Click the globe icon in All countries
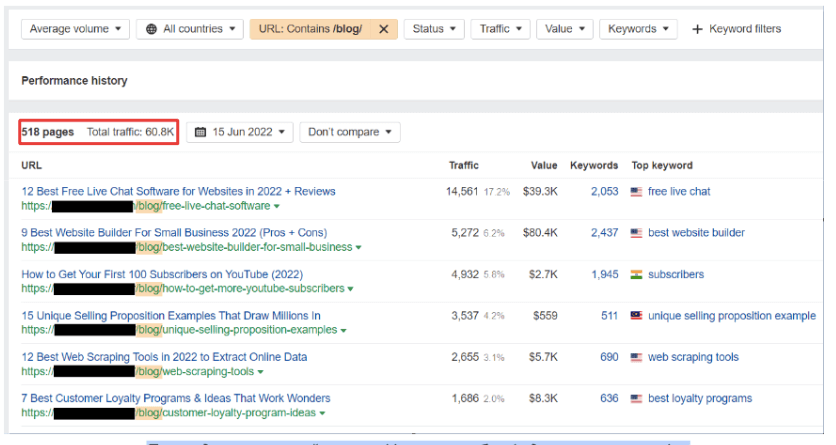 (151, 29)
